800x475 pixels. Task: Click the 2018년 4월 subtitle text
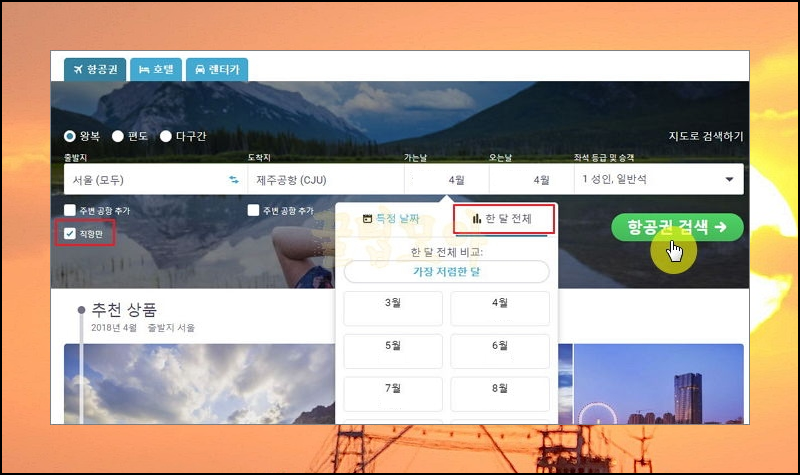pyautogui.click(x=114, y=328)
